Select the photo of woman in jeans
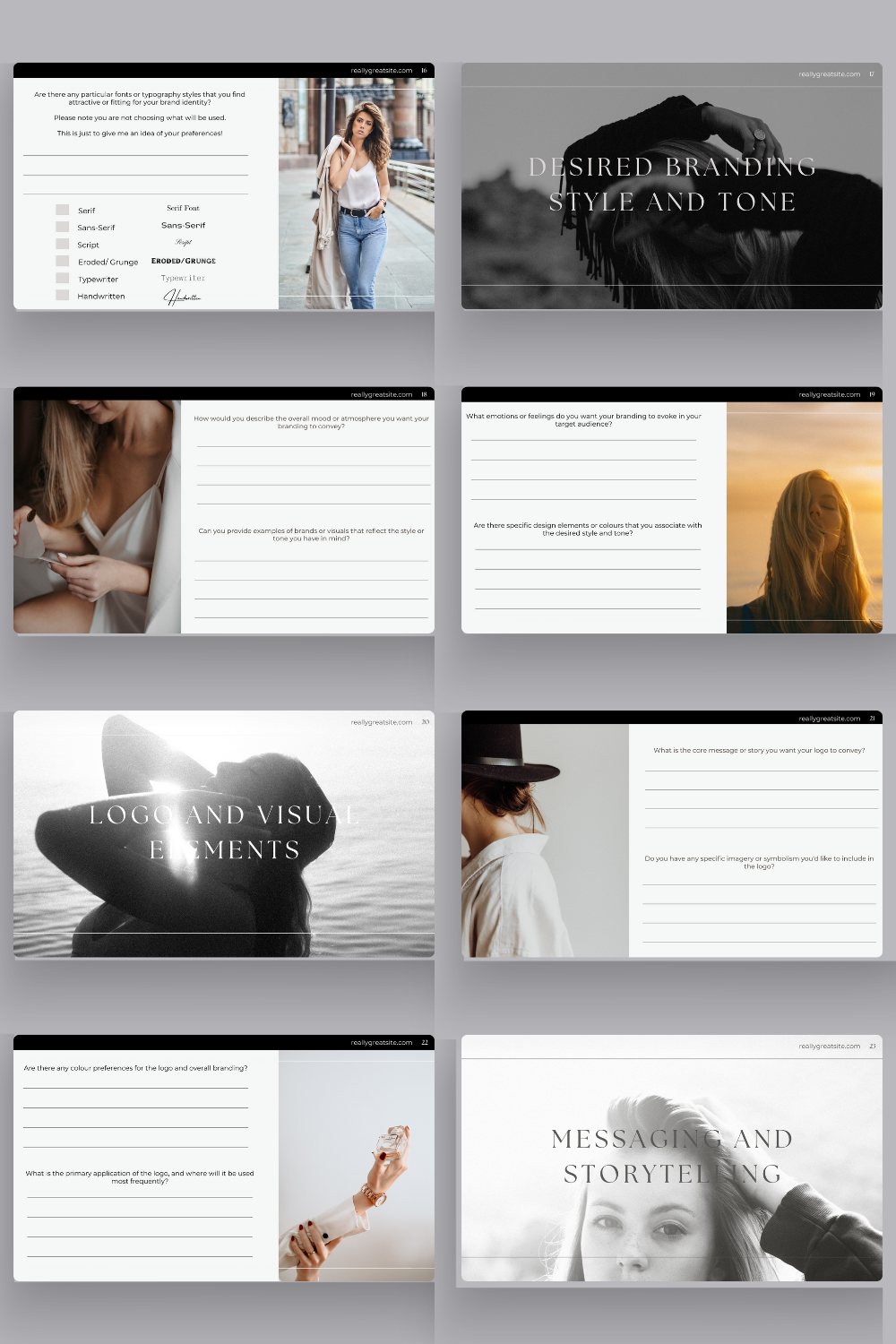This screenshot has height=1344, width=896. (x=357, y=194)
